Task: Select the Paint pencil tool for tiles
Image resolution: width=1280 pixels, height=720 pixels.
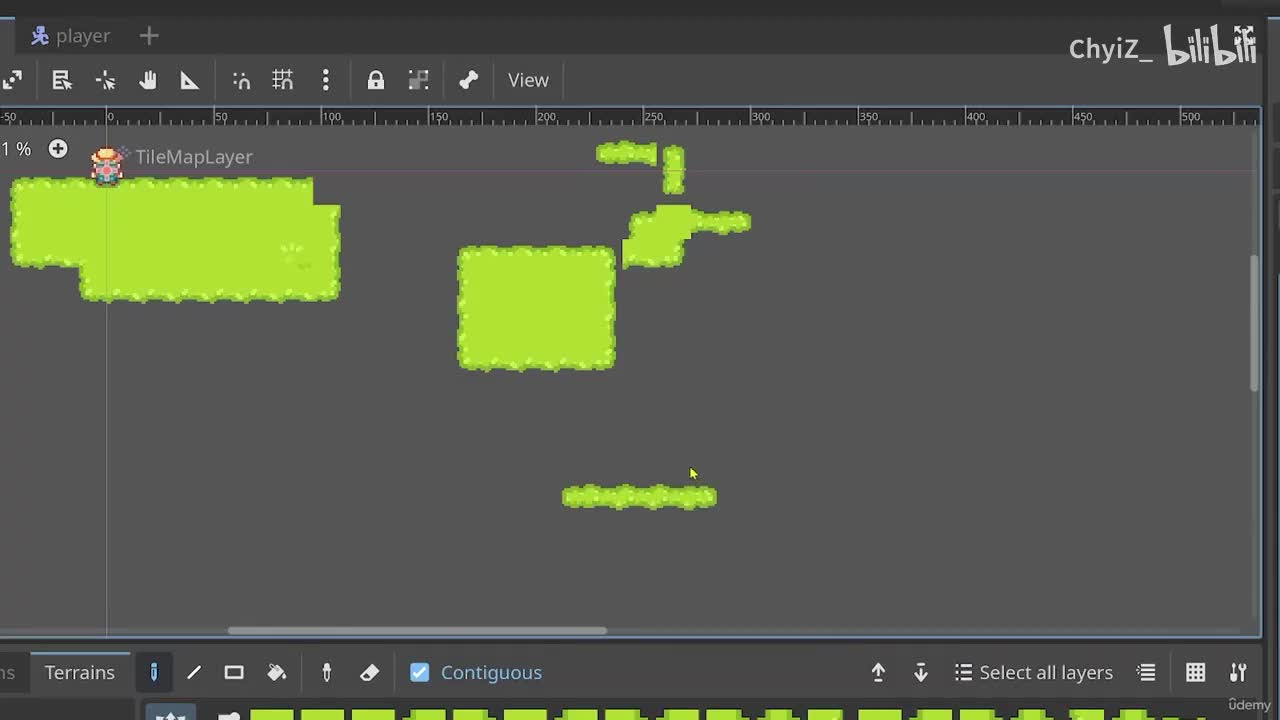Action: [x=153, y=672]
